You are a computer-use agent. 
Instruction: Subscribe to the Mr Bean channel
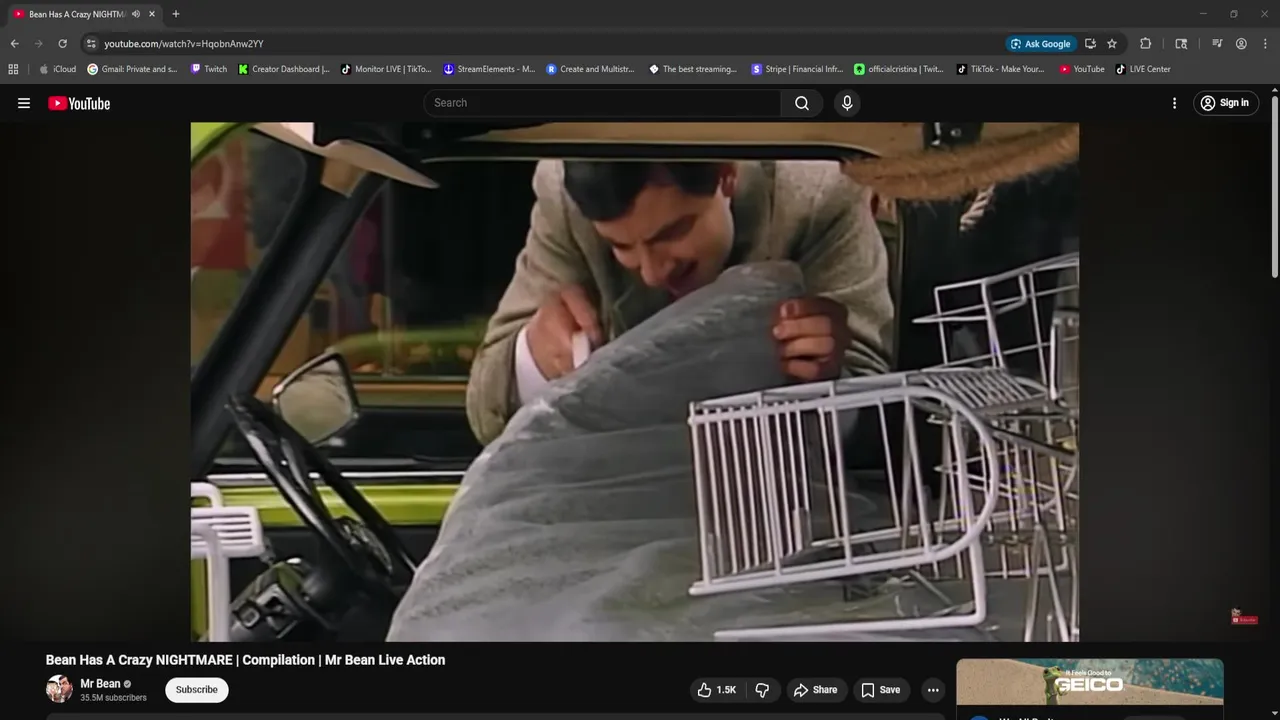pos(197,690)
